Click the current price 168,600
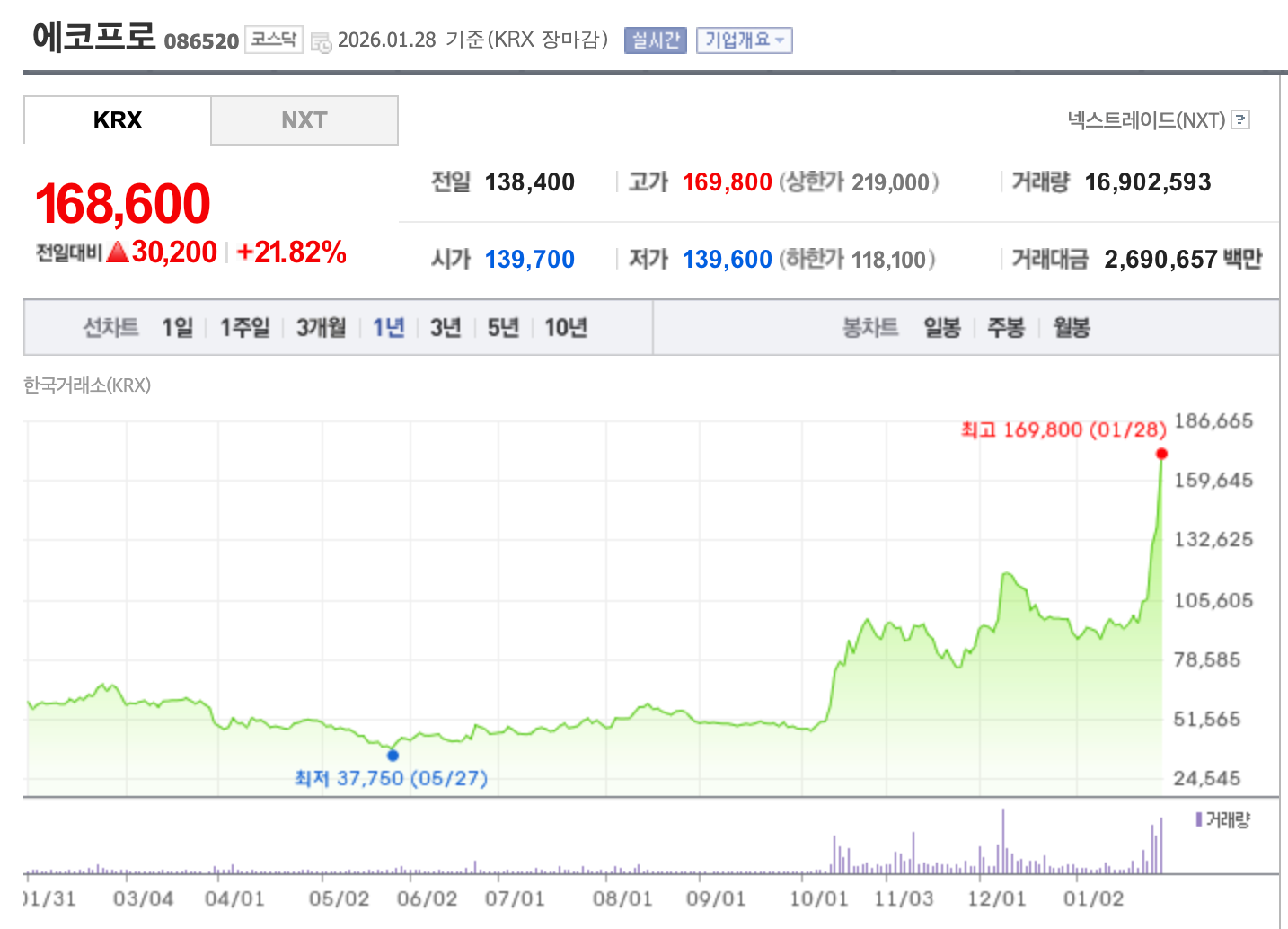1288x929 pixels. (x=122, y=203)
